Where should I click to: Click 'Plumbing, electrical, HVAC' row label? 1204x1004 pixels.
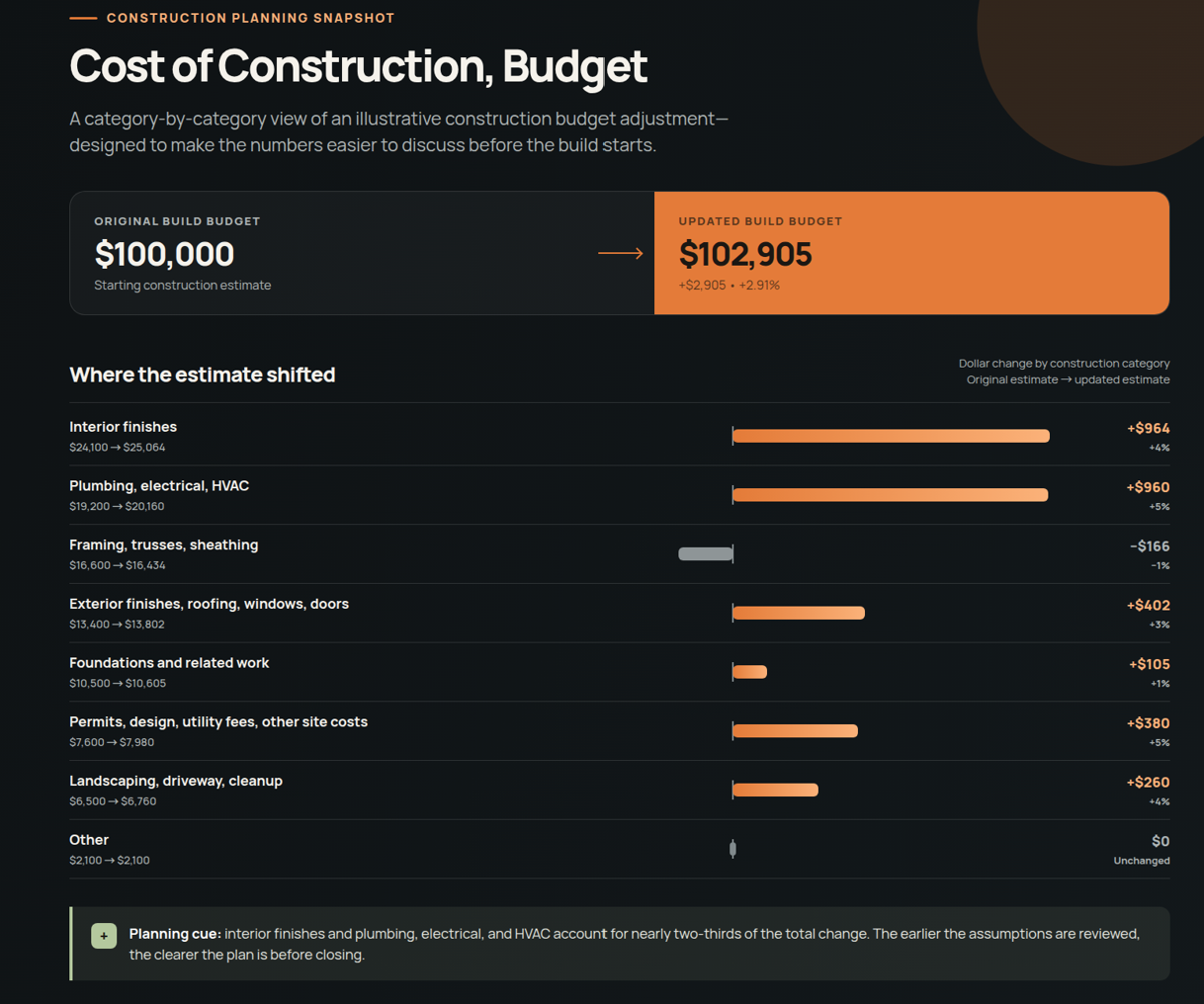point(159,486)
